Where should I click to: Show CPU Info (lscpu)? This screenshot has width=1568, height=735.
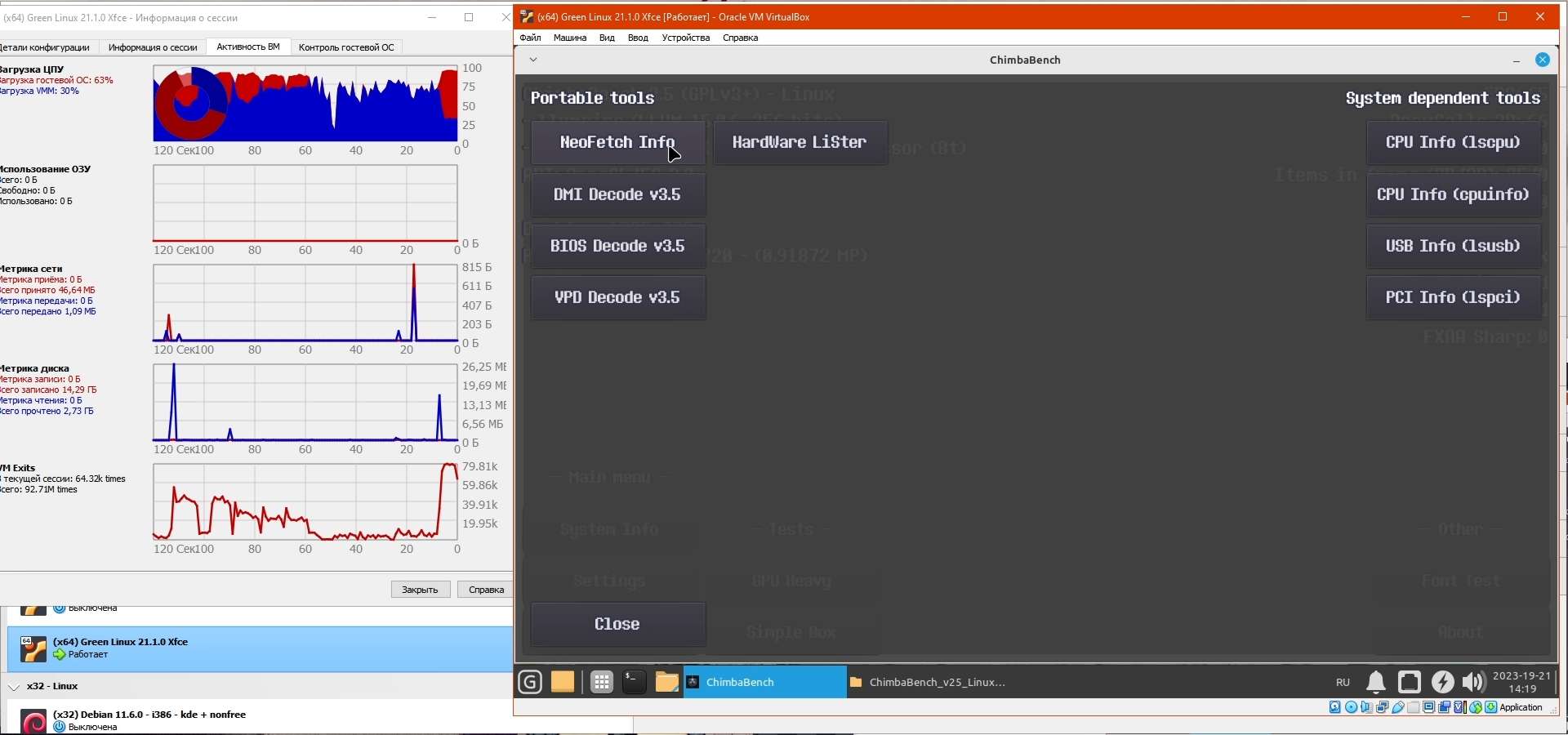point(1454,142)
